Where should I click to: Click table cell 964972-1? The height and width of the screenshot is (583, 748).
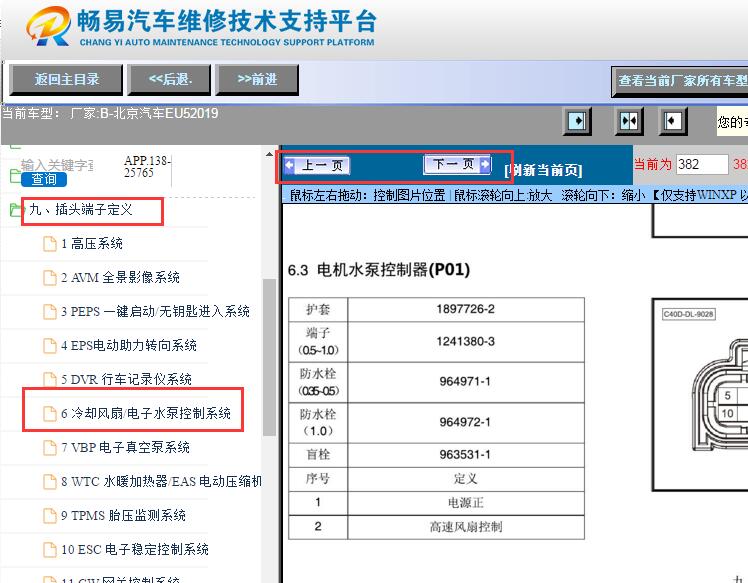click(x=466, y=422)
